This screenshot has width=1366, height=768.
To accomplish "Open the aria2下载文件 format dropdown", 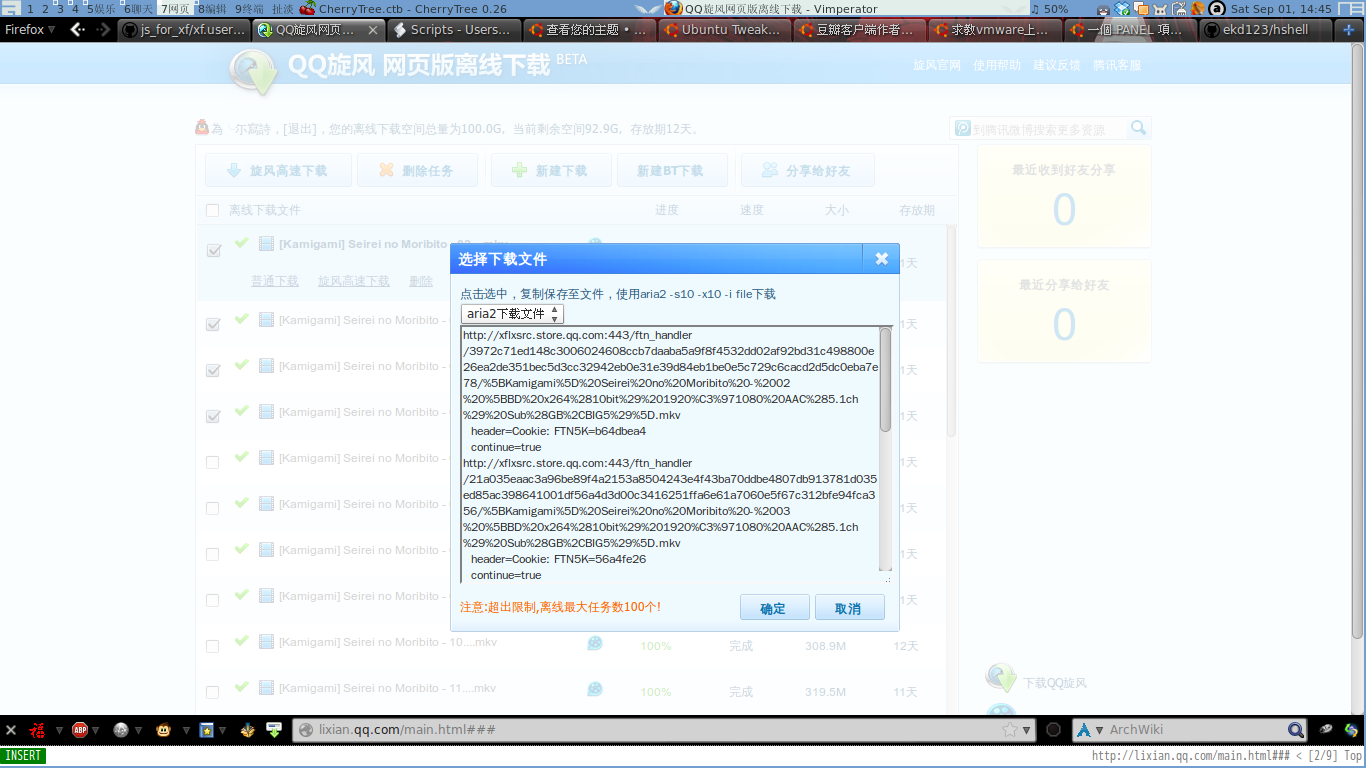I will coord(512,314).
